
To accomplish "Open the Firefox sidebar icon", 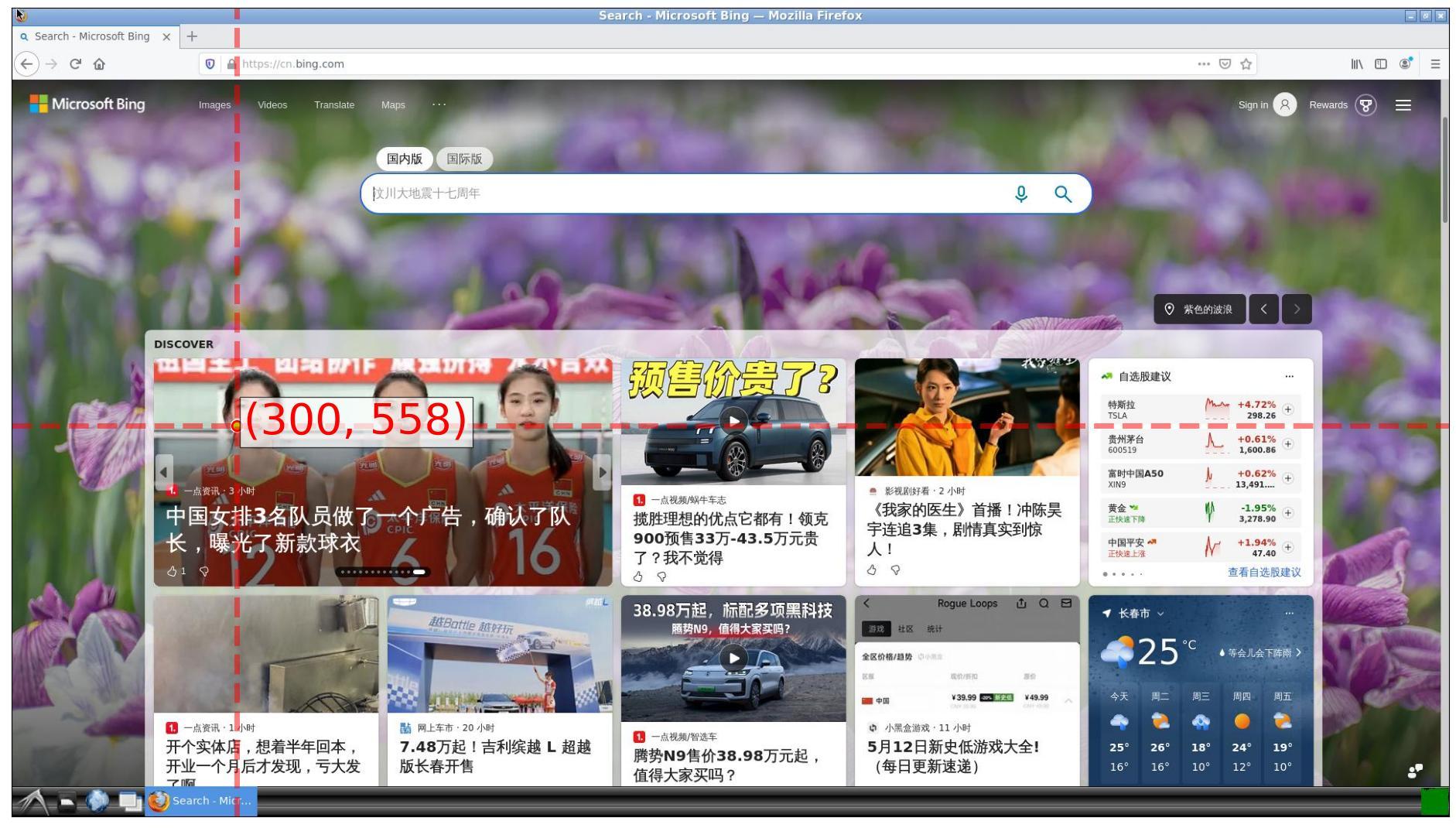I will (1380, 64).
